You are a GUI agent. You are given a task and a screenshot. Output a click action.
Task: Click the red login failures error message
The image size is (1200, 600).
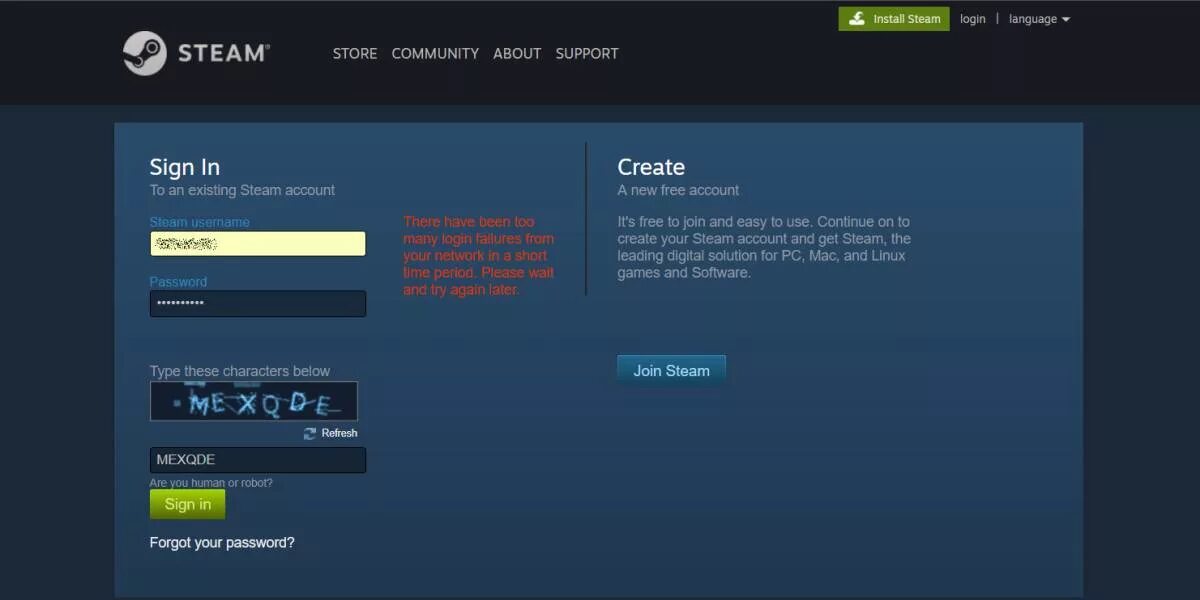[479, 256]
